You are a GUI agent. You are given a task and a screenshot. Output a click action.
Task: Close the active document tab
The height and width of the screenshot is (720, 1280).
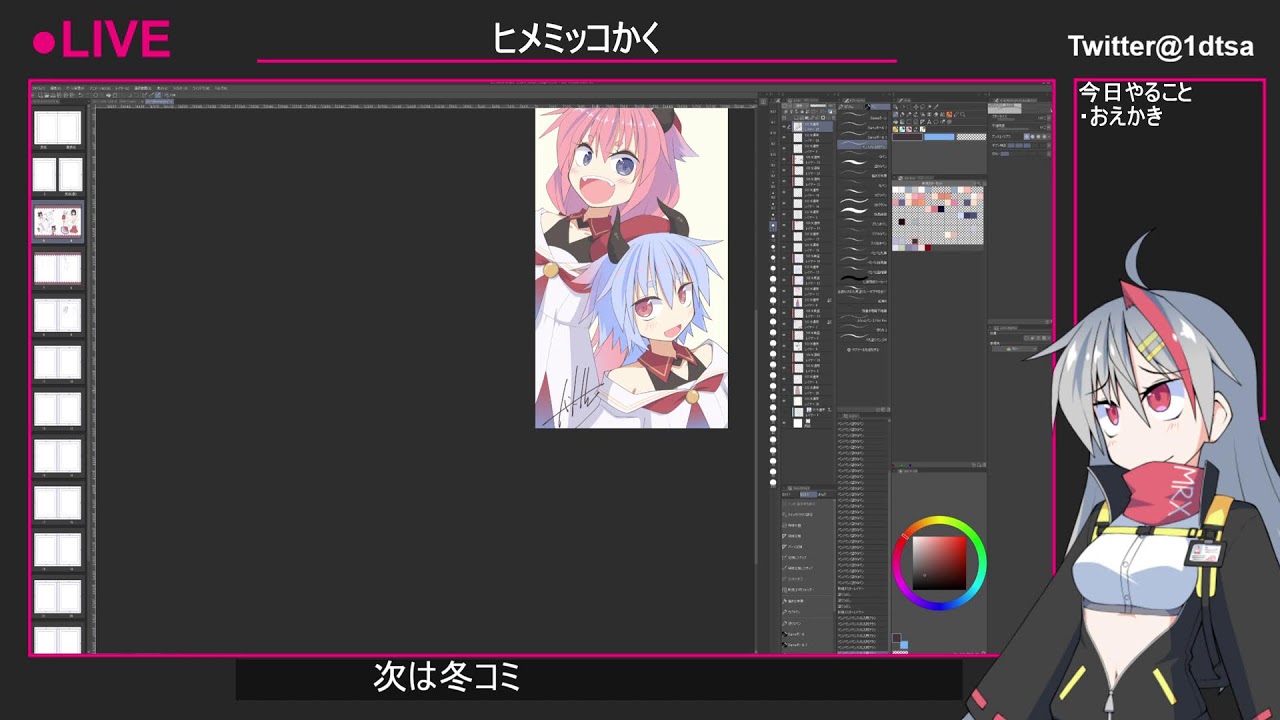171,101
